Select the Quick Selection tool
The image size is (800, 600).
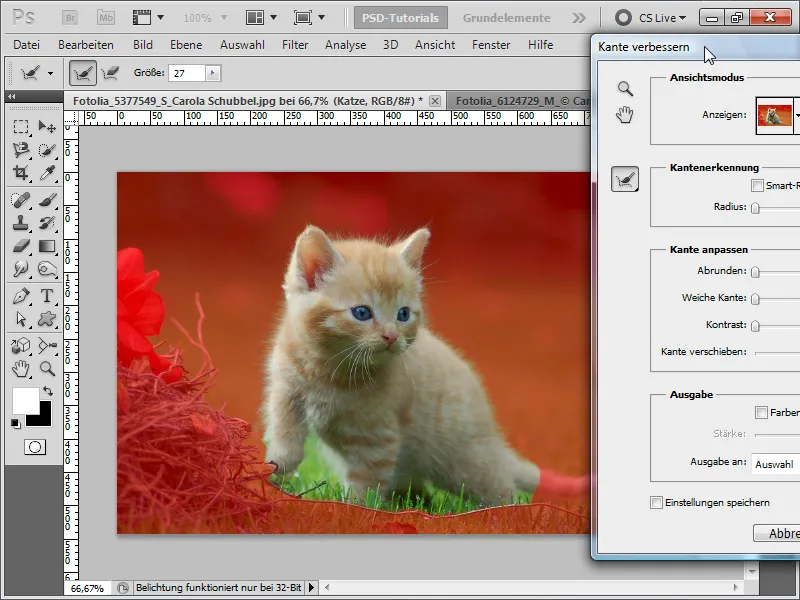pos(47,149)
